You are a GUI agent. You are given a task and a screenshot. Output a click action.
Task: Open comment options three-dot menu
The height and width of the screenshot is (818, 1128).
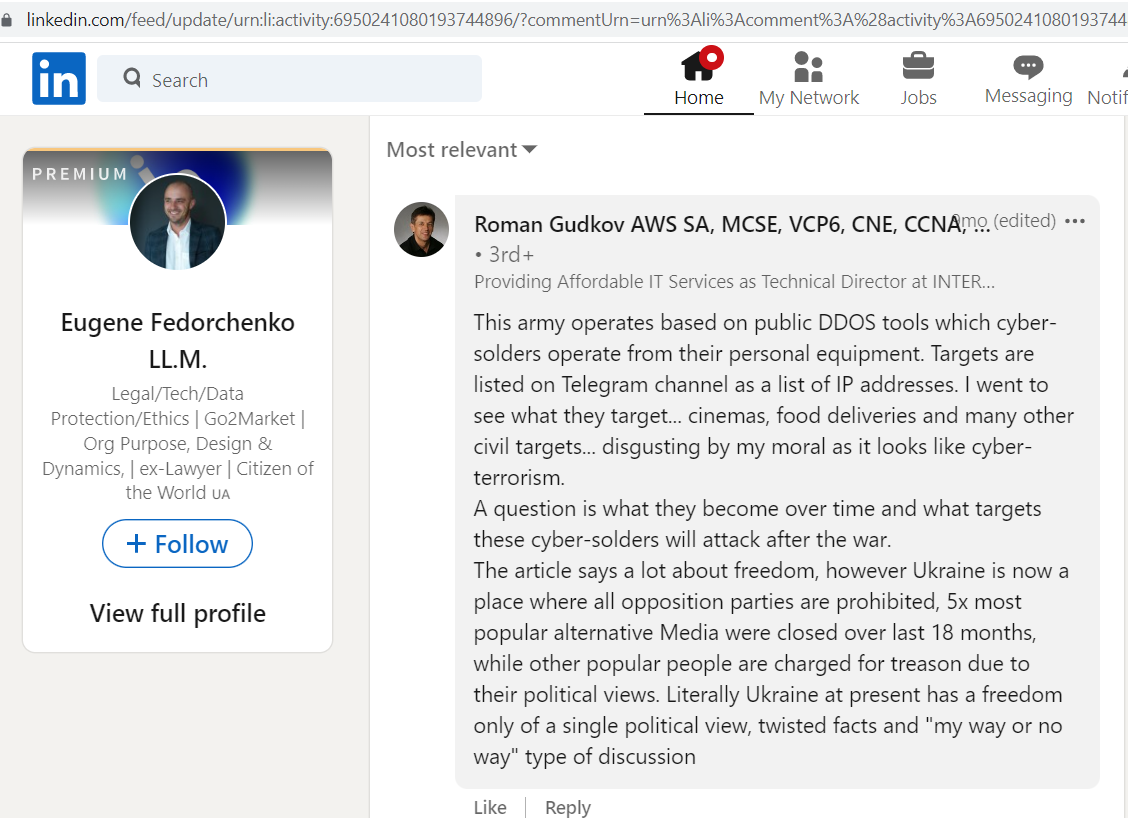click(x=1075, y=221)
